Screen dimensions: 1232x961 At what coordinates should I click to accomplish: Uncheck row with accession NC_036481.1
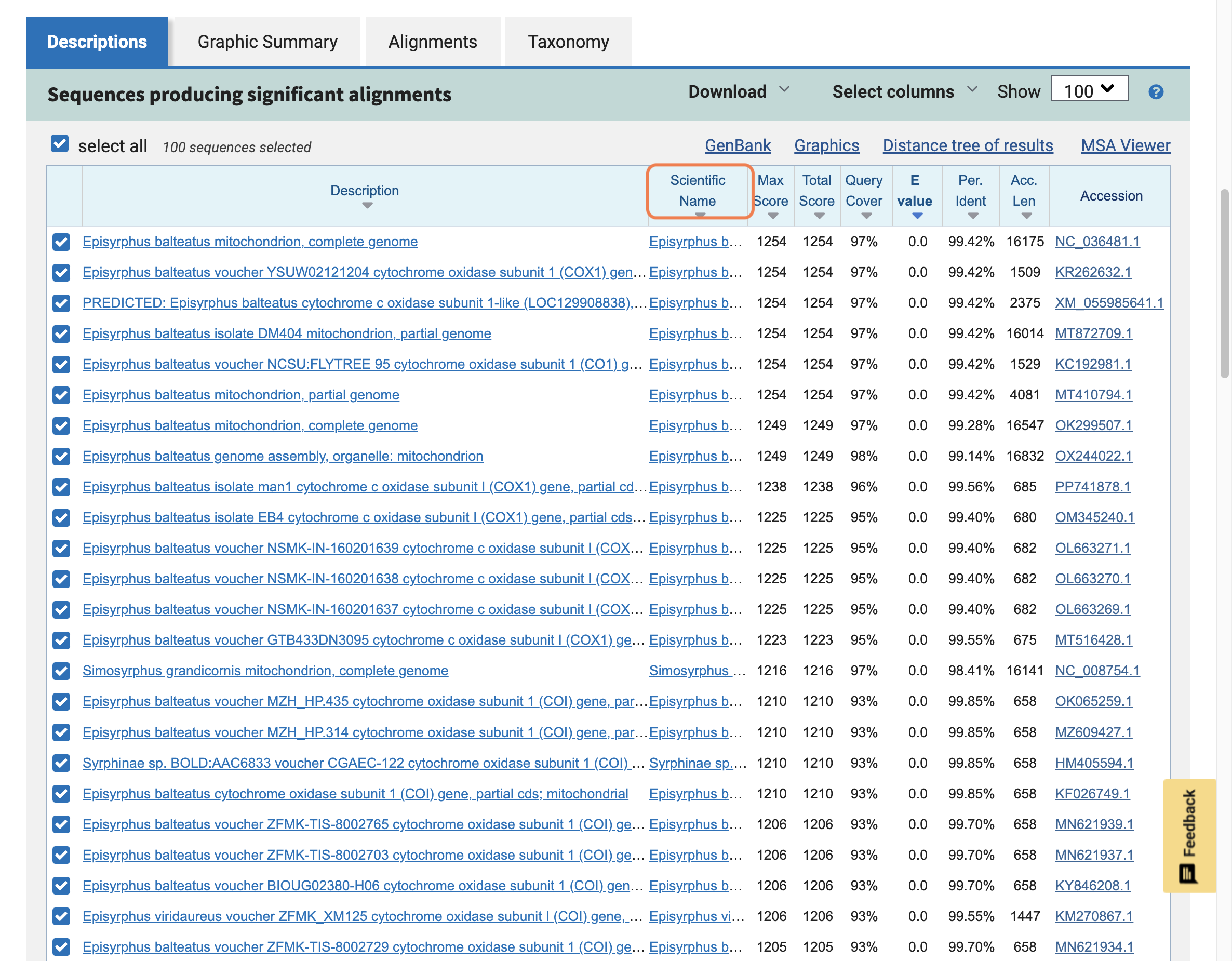click(61, 242)
